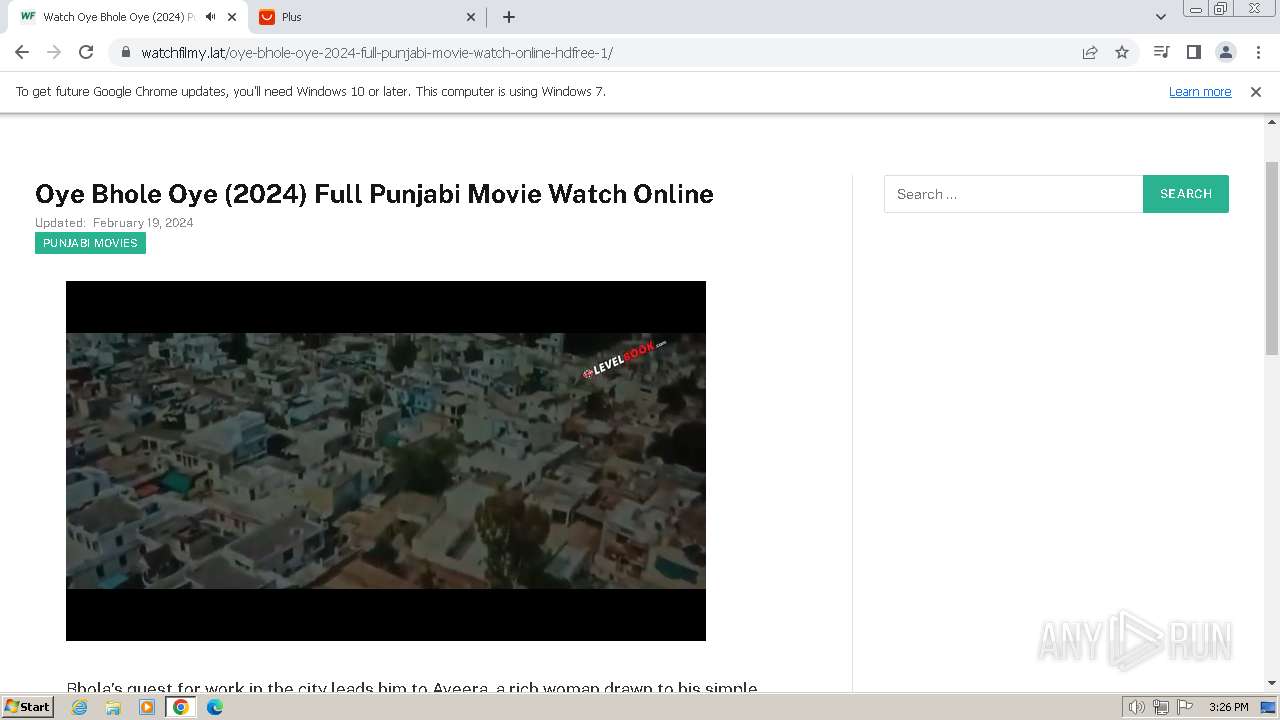
Task: Click the forward navigation arrow
Action: point(54,52)
